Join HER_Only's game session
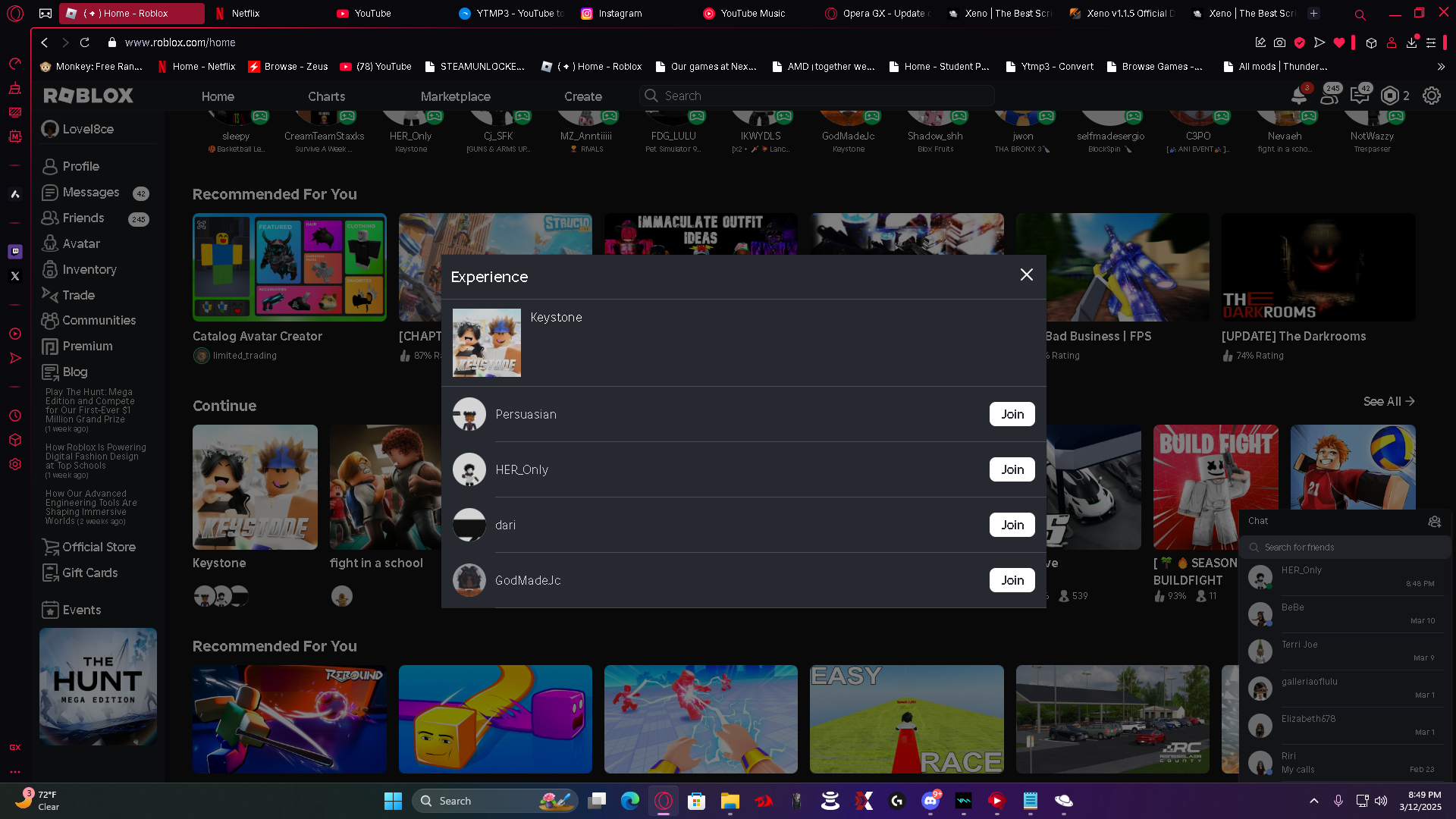 tap(1012, 469)
